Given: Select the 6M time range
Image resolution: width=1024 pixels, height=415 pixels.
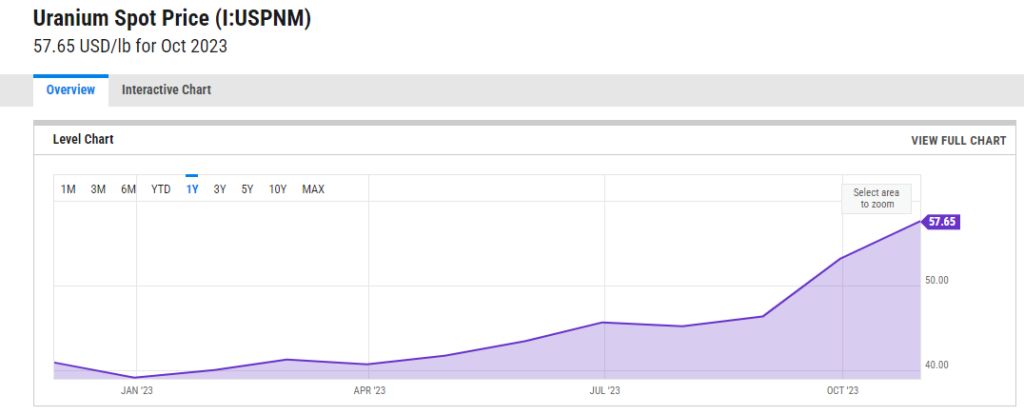Looking at the screenshot, I should [x=128, y=190].
